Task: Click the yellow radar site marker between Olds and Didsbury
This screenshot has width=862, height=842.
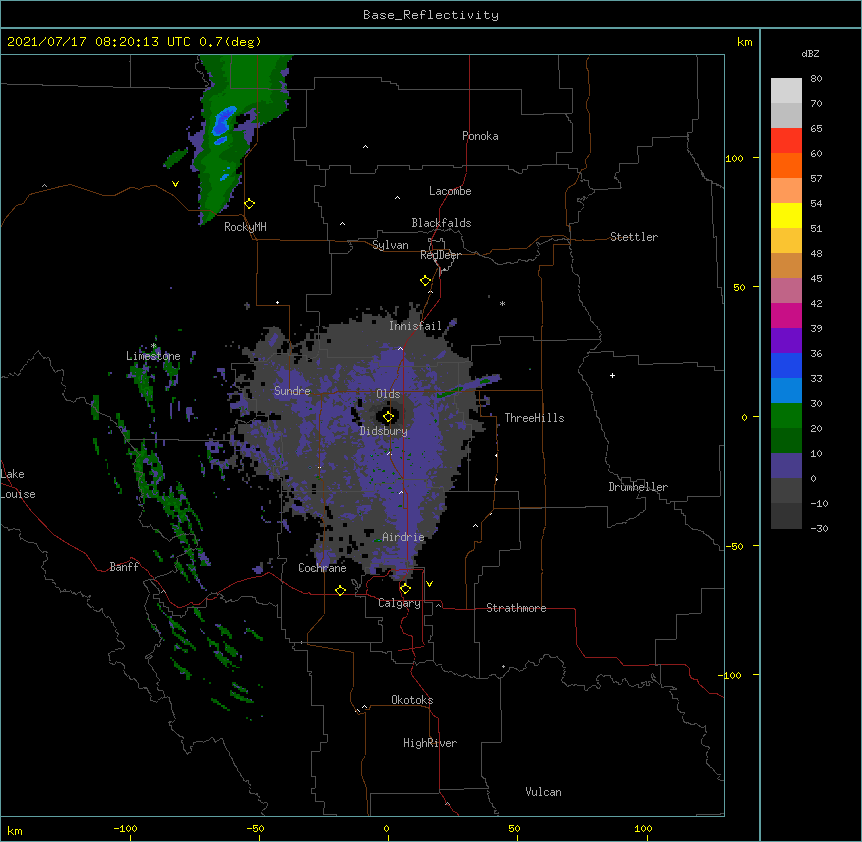Action: pos(388,417)
